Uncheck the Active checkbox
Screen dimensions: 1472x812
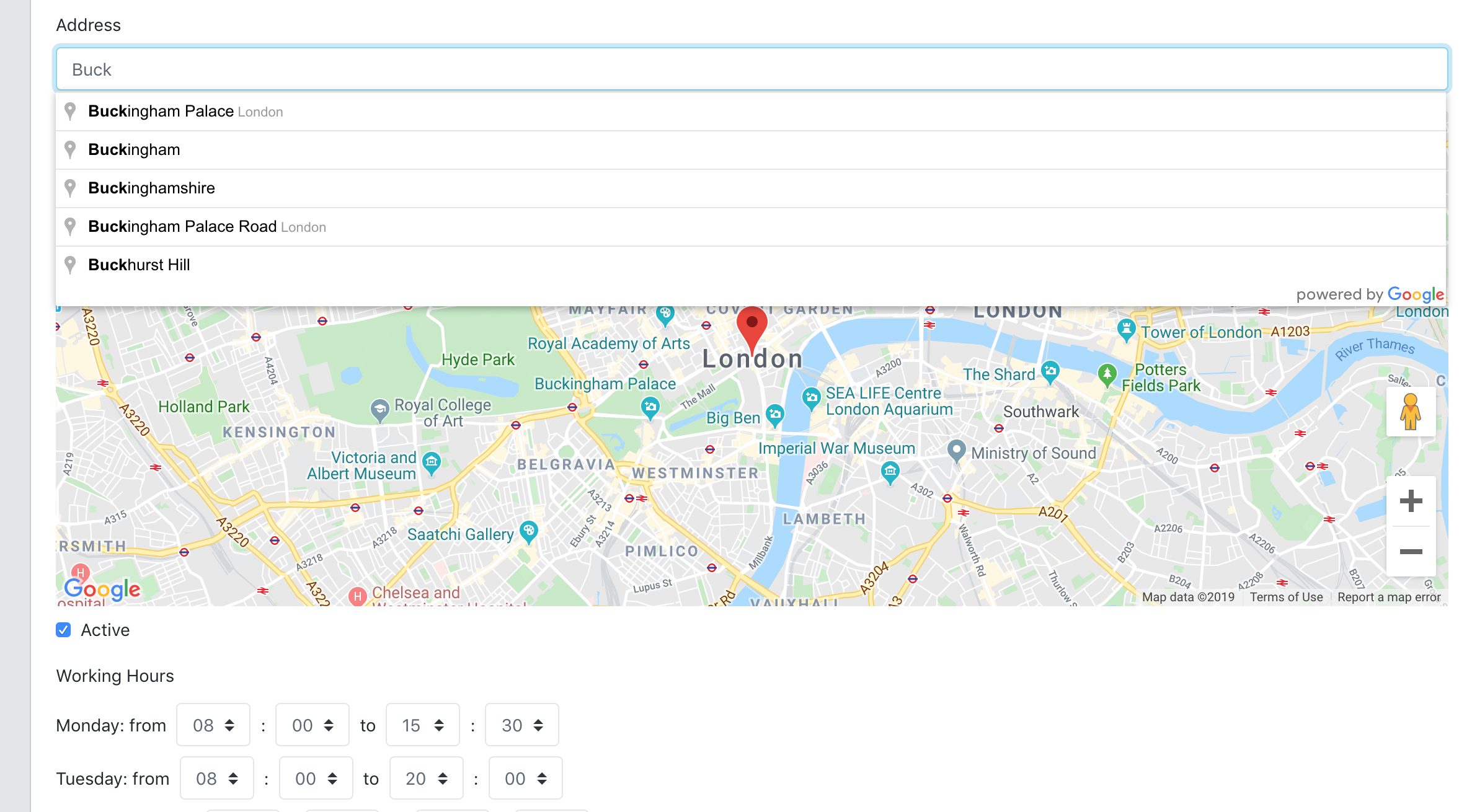(x=63, y=630)
